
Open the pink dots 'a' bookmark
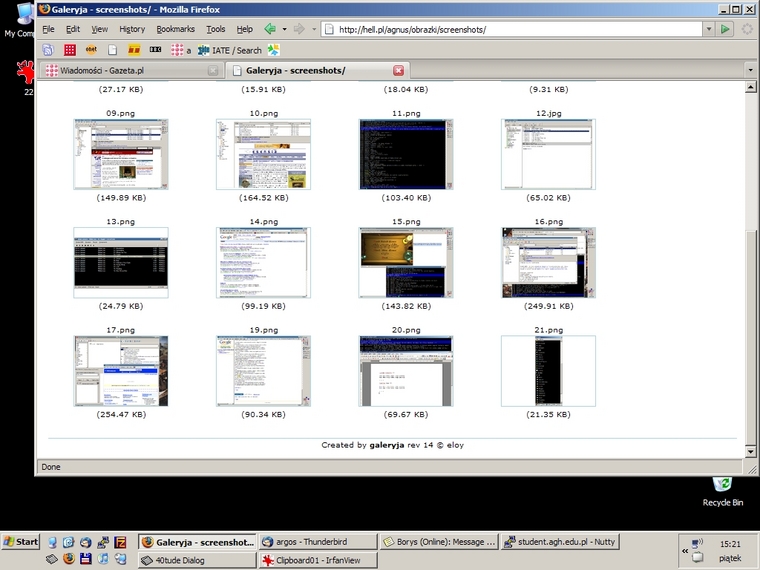click(x=181, y=49)
